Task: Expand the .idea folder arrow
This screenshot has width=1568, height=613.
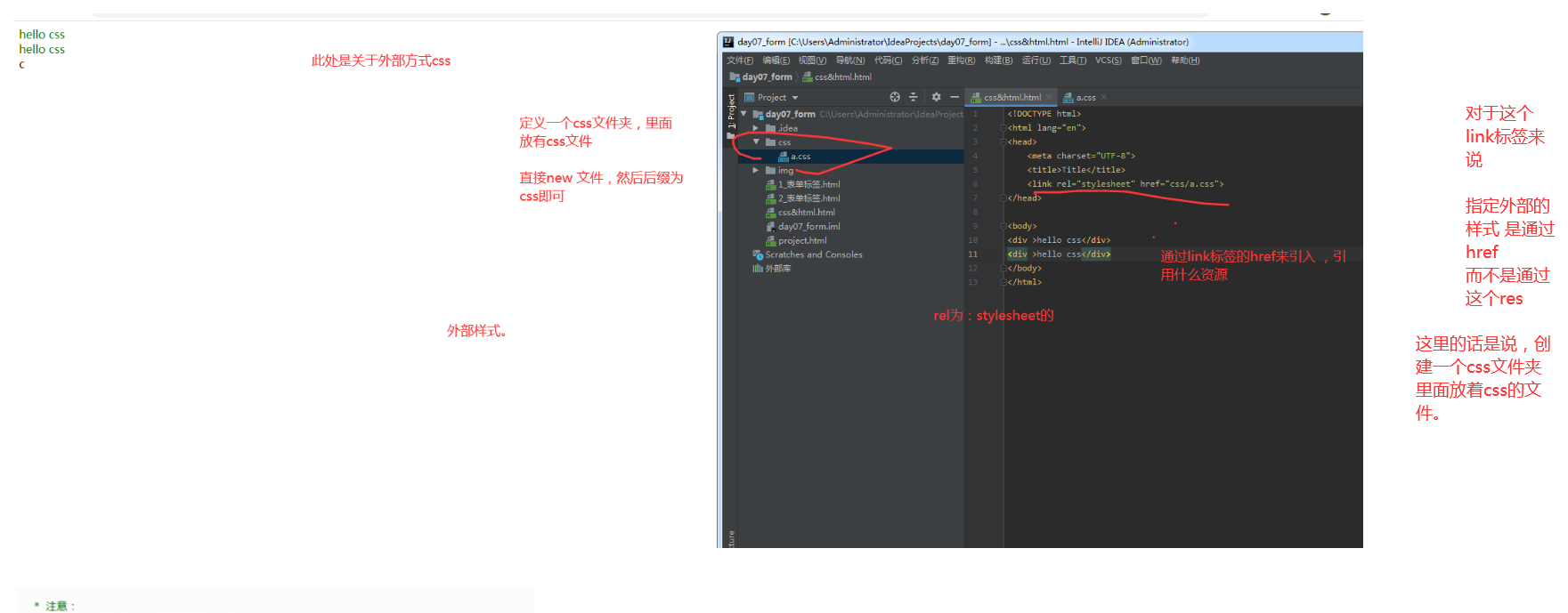Action: tap(756, 128)
